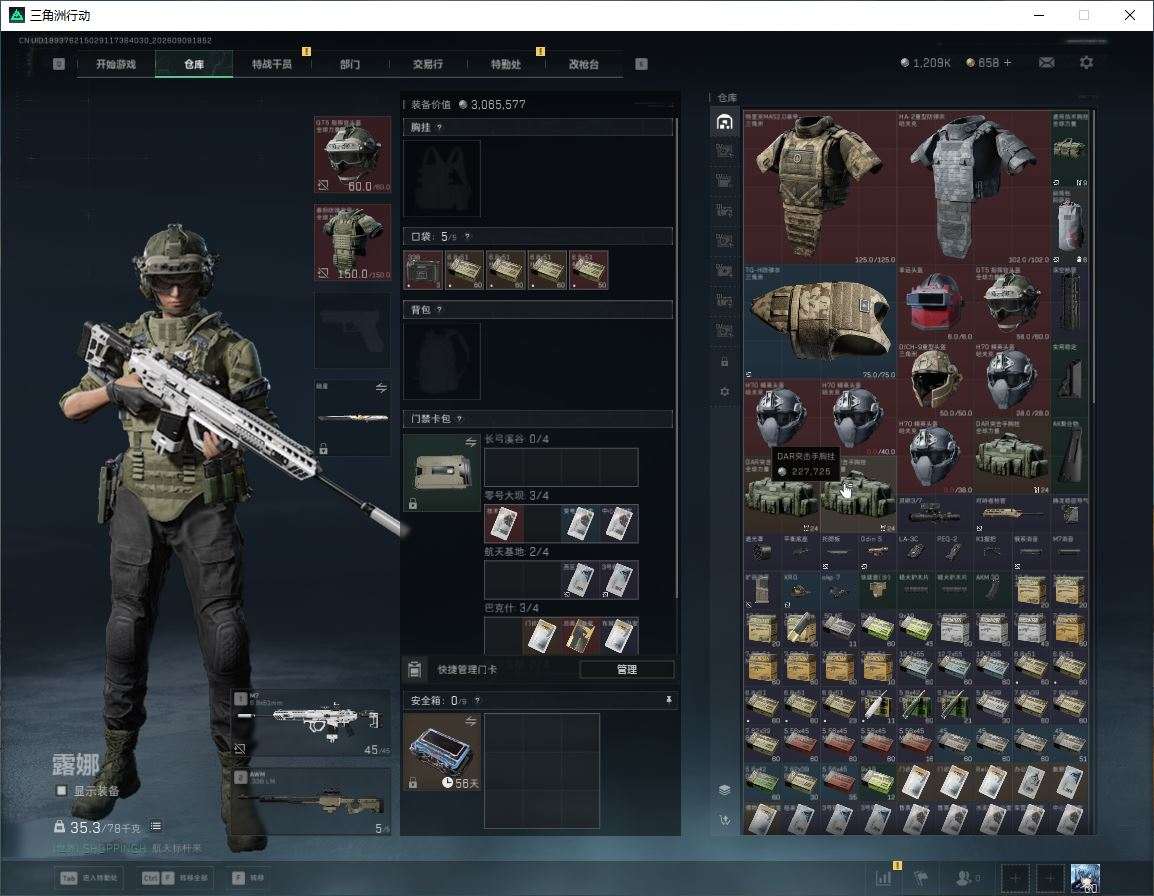The height and width of the screenshot is (896, 1154).
Task: Select the H70 helmet showing /40.0 durability
Action: 858,418
